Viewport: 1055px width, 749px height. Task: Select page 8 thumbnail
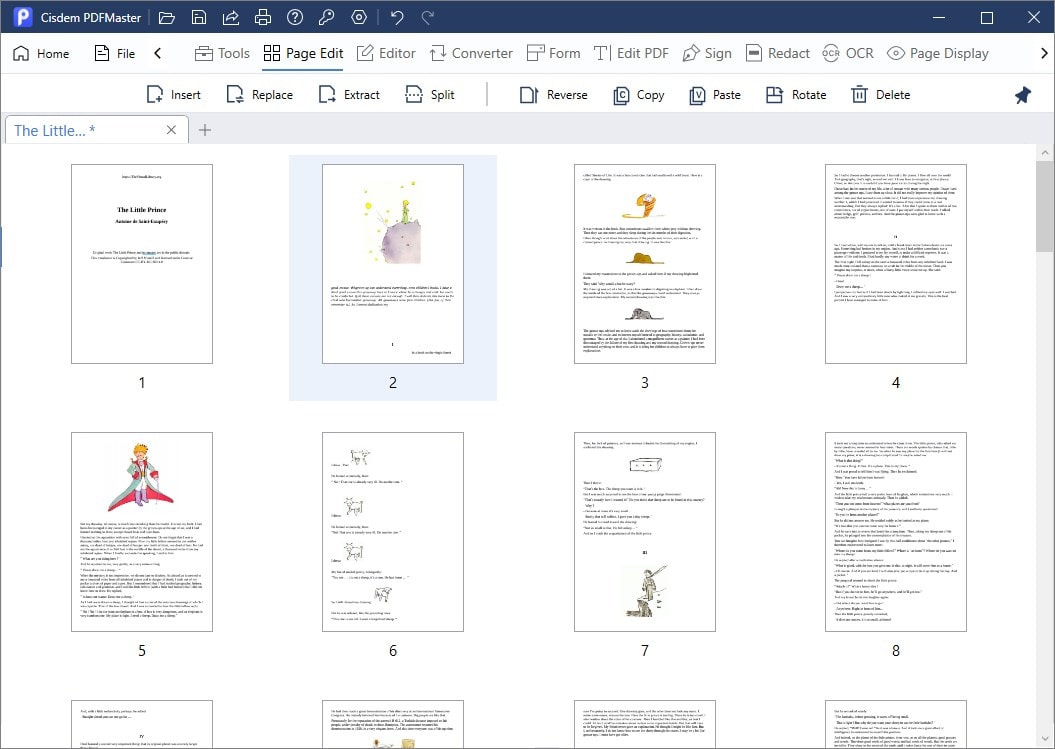tap(896, 532)
